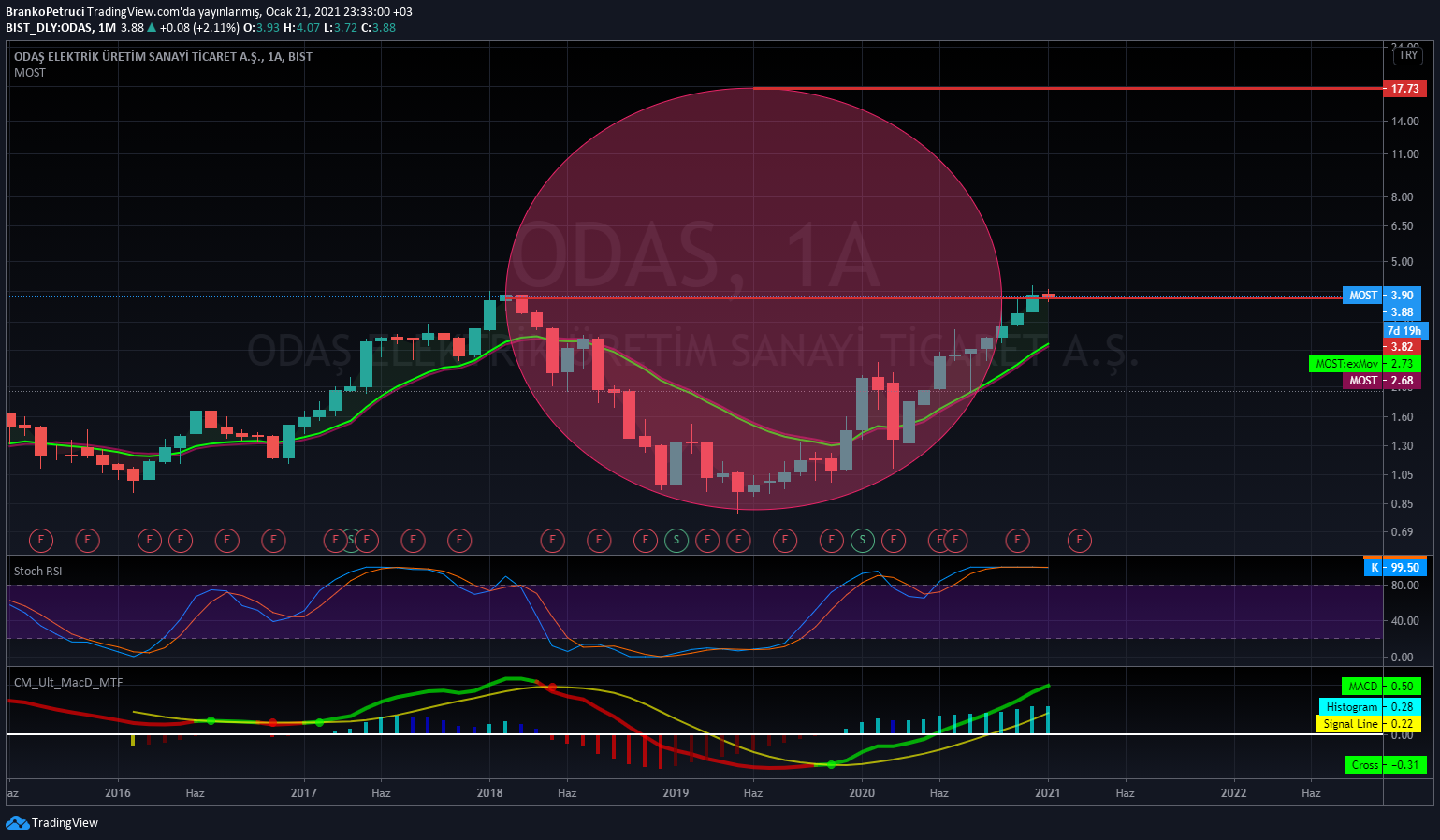
Task: Click the 2022 label on time axis
Action: 1234,793
